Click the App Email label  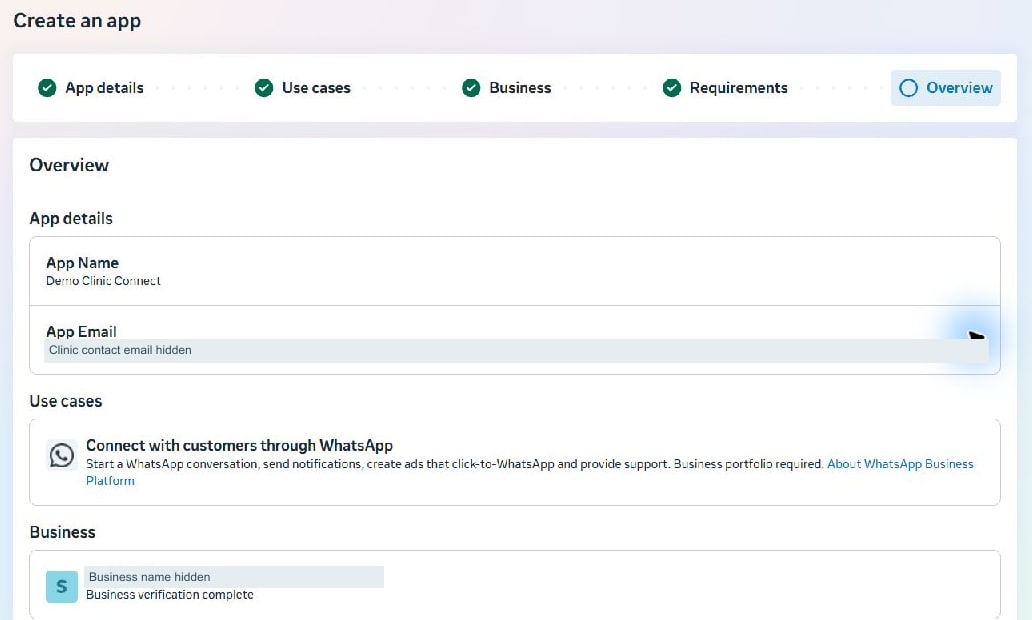81,332
